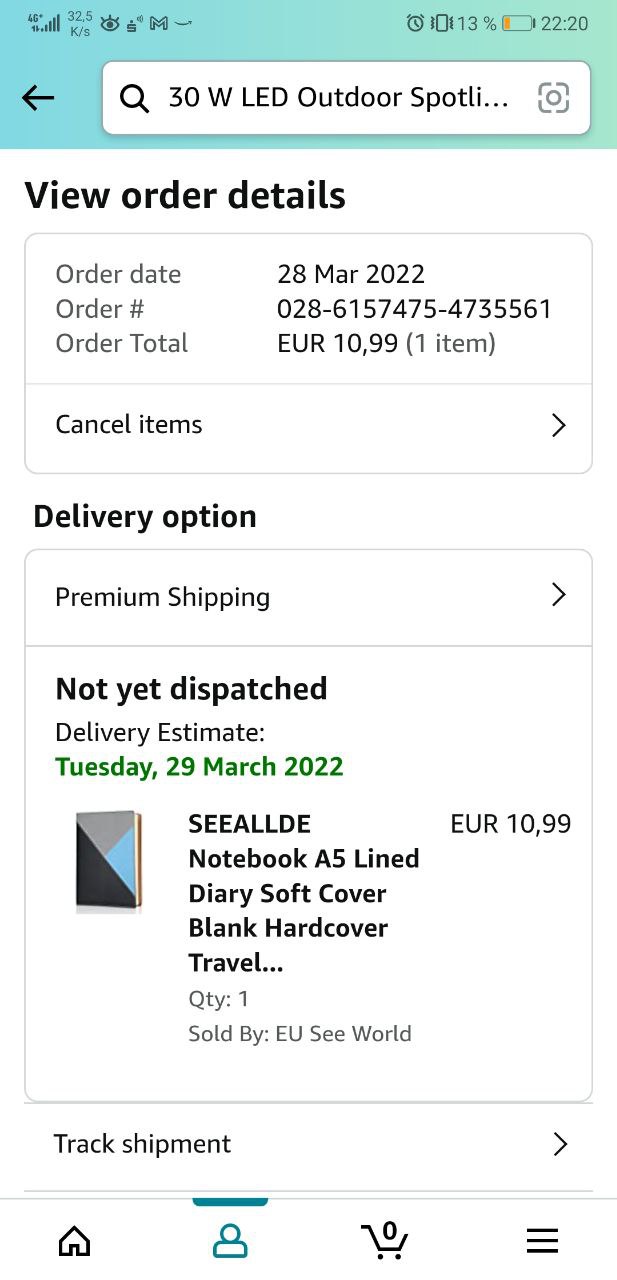Viewport: 617px width, 1280px height.
Task: Open camera lens search icon
Action: click(553, 98)
